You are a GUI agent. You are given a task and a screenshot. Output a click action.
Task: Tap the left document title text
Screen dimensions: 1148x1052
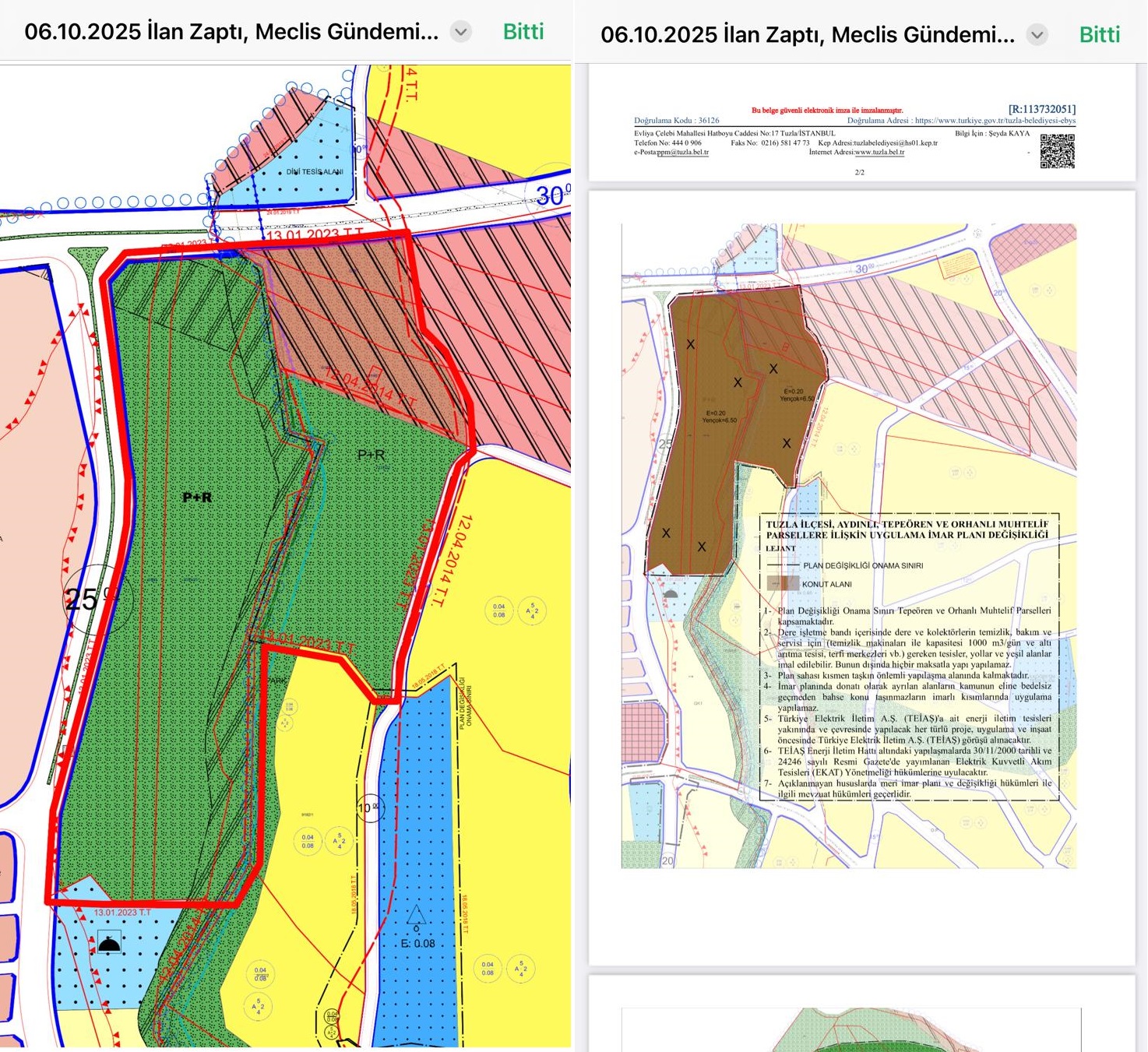click(231, 32)
